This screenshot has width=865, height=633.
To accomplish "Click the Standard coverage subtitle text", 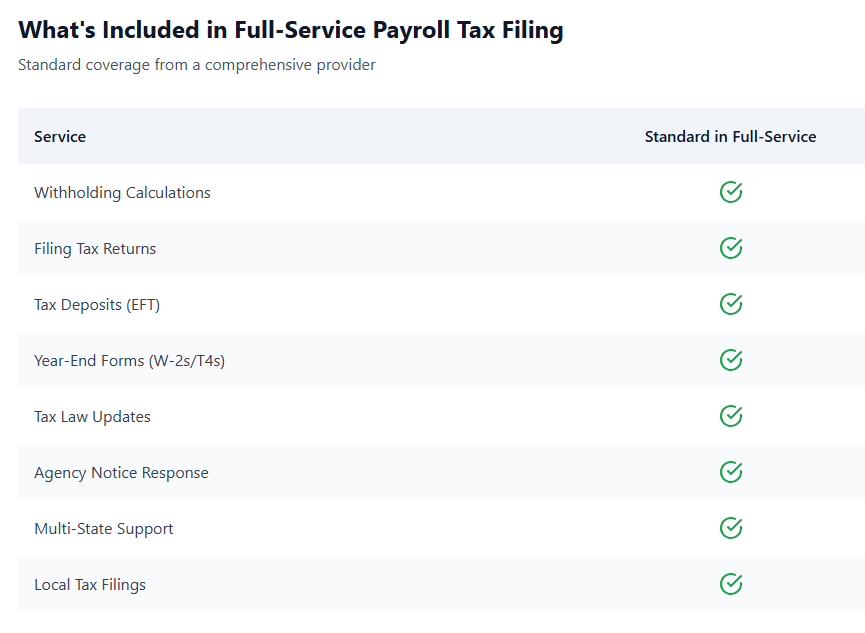I will coord(196,65).
